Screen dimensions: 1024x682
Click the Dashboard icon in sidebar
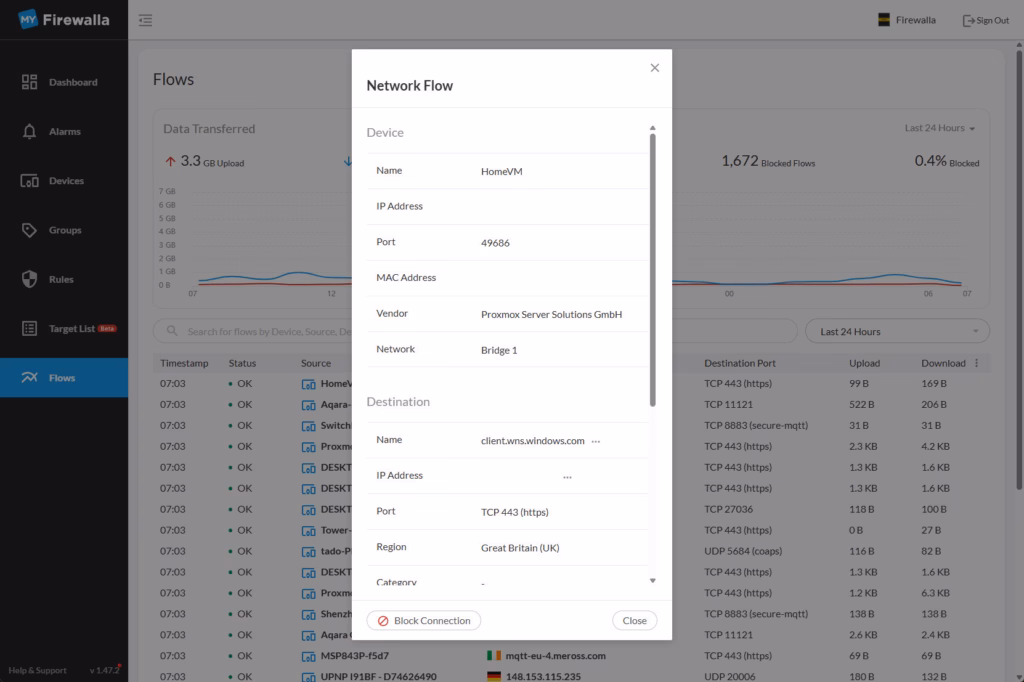click(x=29, y=82)
